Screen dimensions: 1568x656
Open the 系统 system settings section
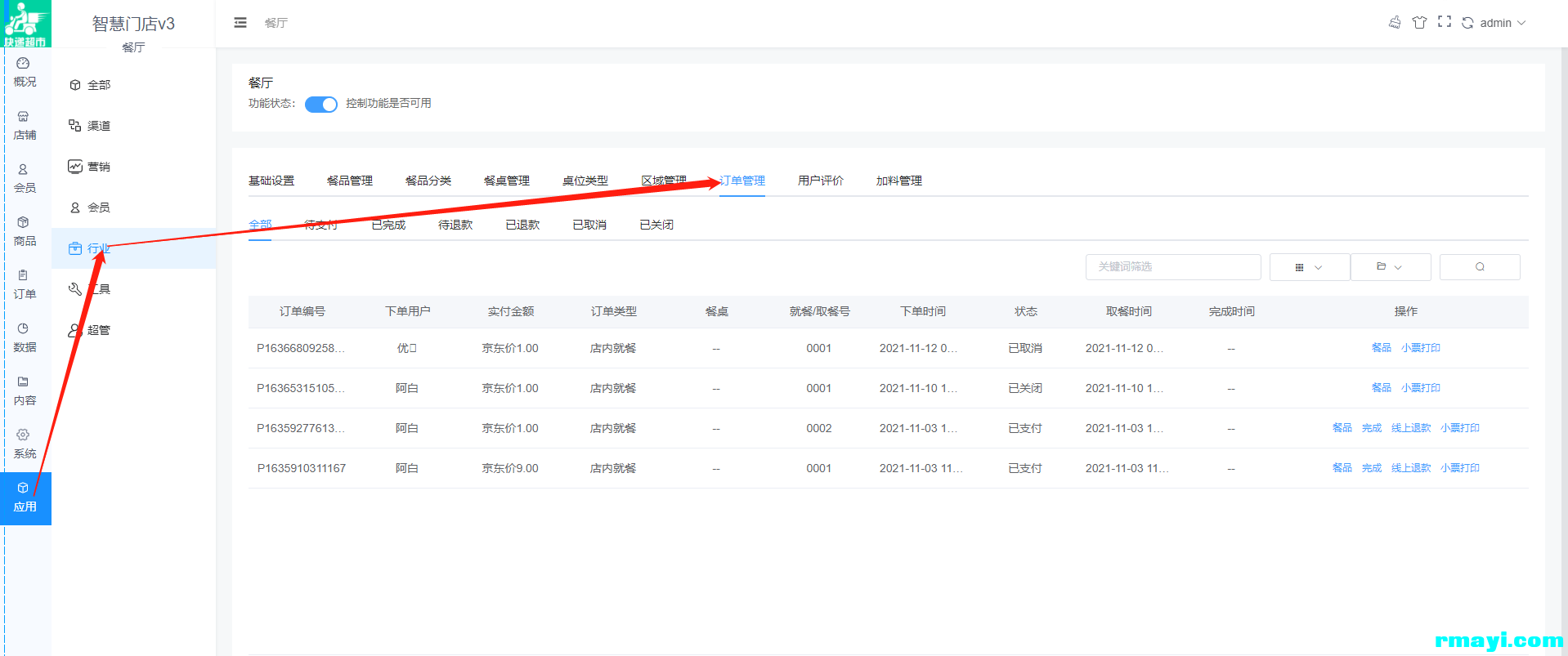[25, 444]
